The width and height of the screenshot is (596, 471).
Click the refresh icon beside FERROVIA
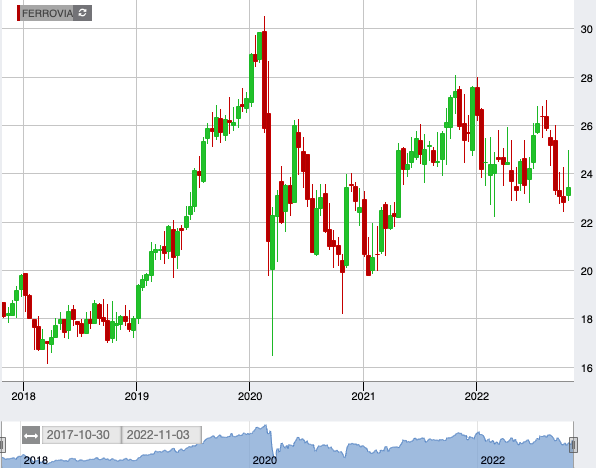click(82, 13)
